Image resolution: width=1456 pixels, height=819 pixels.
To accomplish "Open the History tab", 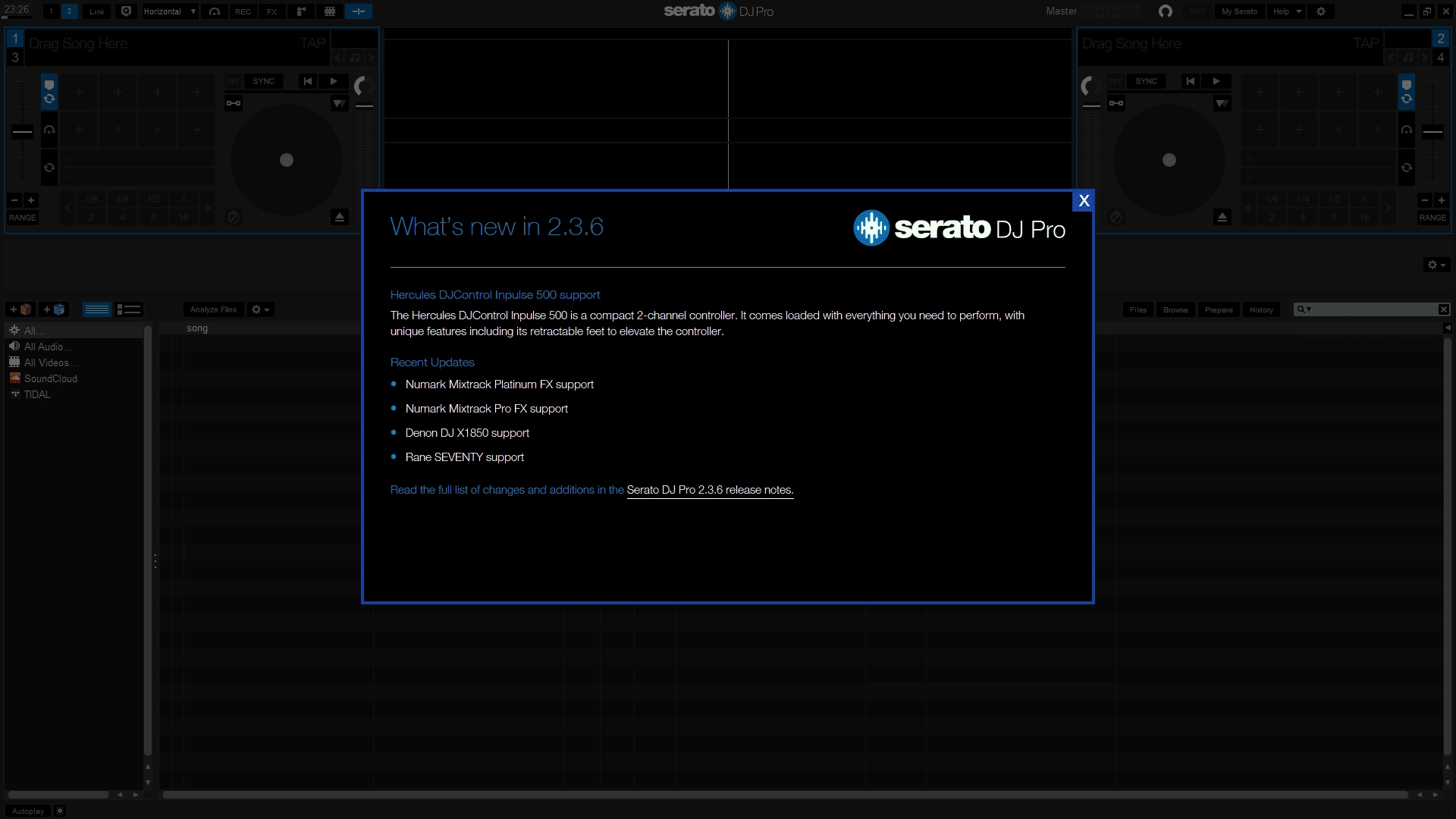I will click(x=1261, y=309).
